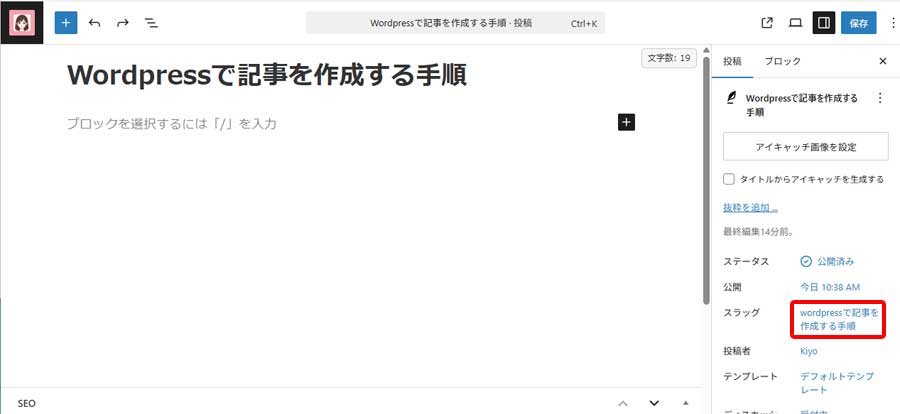900x414 pixels.
Task: Click the site avatar logo icon
Action: pos(22,22)
